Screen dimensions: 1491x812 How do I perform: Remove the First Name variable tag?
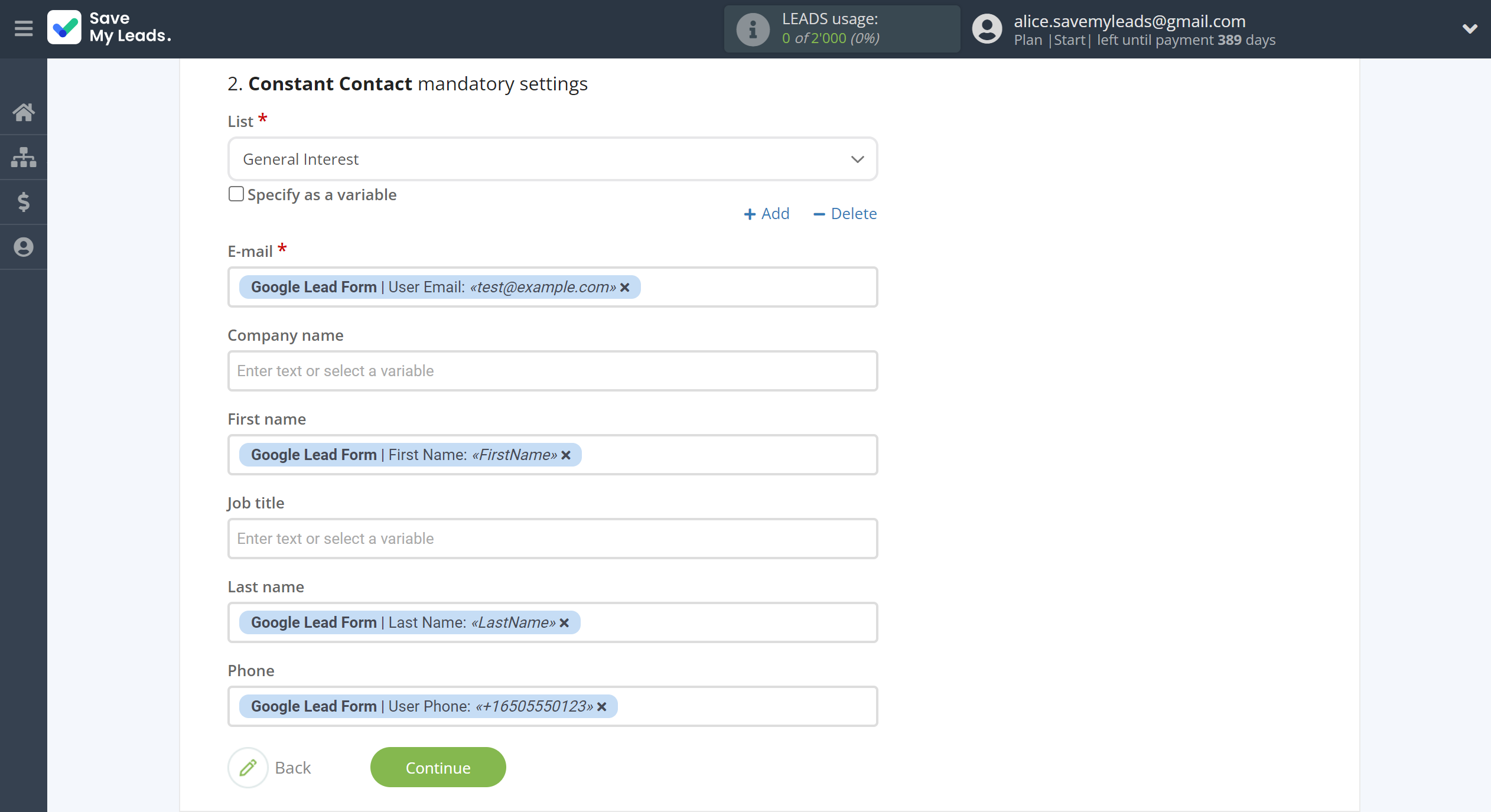(566, 455)
